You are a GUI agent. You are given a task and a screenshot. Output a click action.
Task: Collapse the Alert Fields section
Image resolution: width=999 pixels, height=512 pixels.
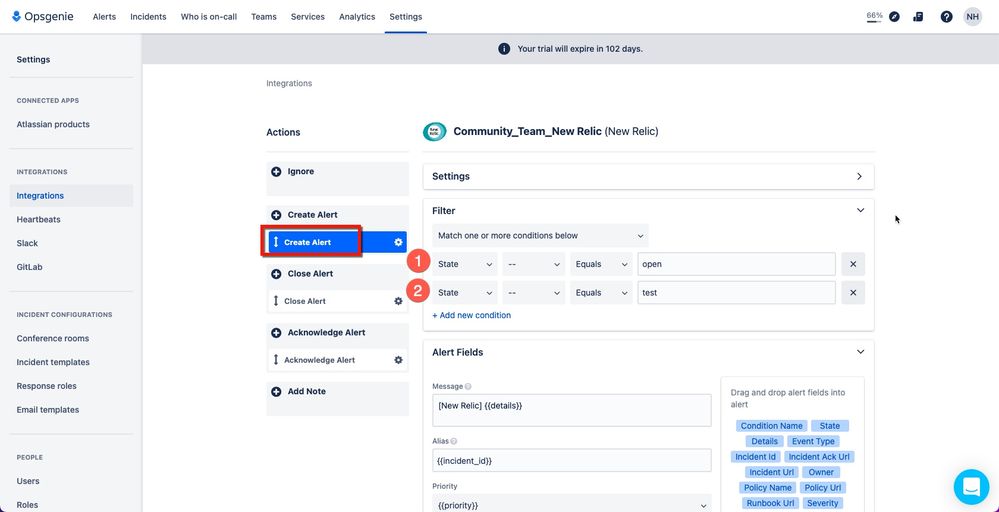point(860,352)
